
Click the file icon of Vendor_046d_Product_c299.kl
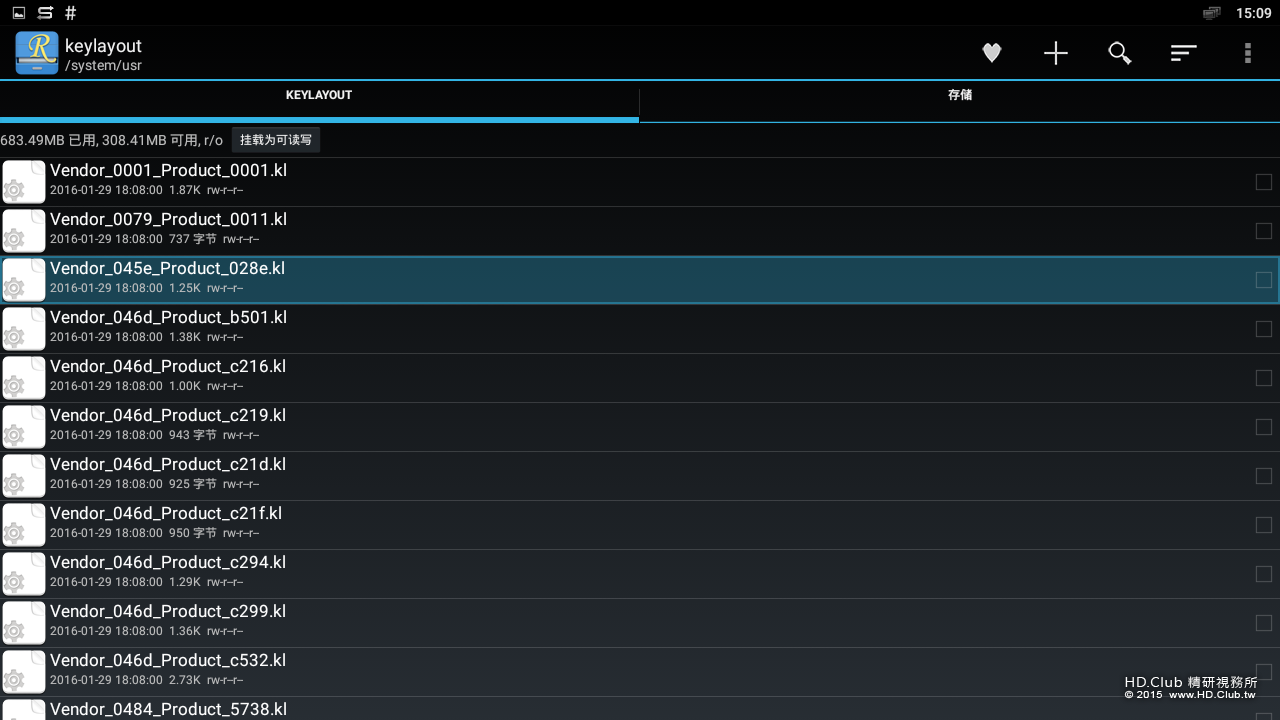[x=24, y=623]
